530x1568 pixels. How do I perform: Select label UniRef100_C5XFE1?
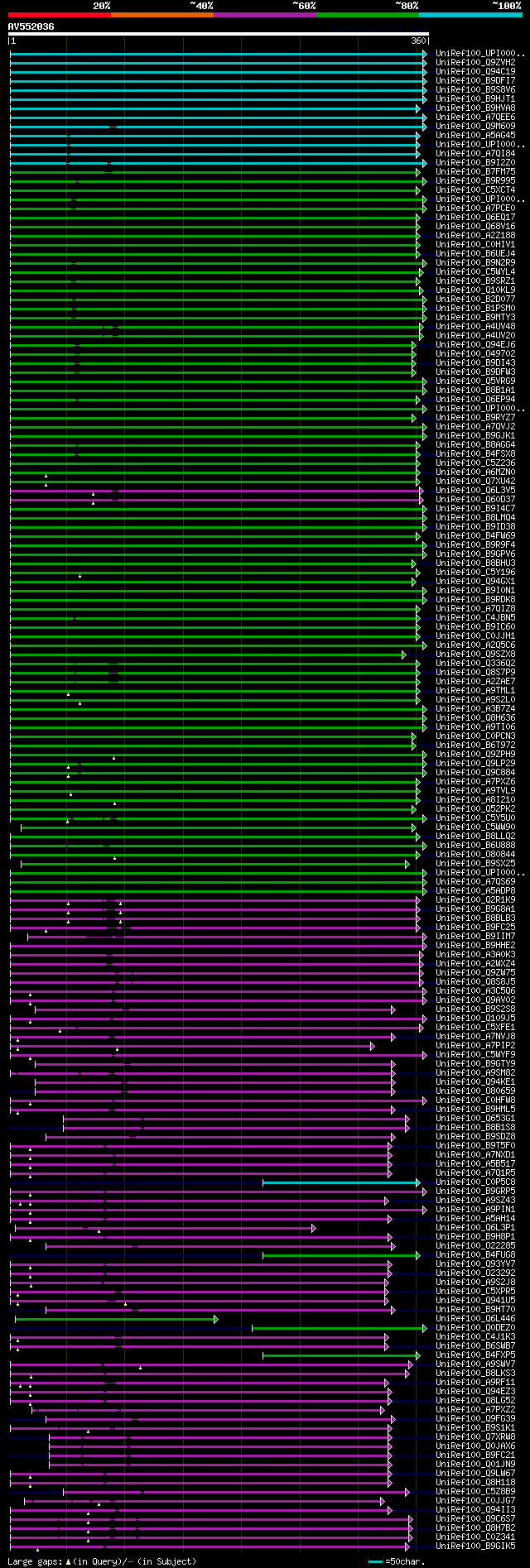click(475, 1027)
